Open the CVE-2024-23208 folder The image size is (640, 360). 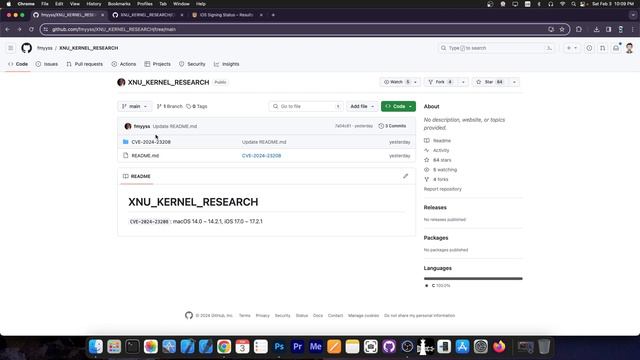point(151,142)
